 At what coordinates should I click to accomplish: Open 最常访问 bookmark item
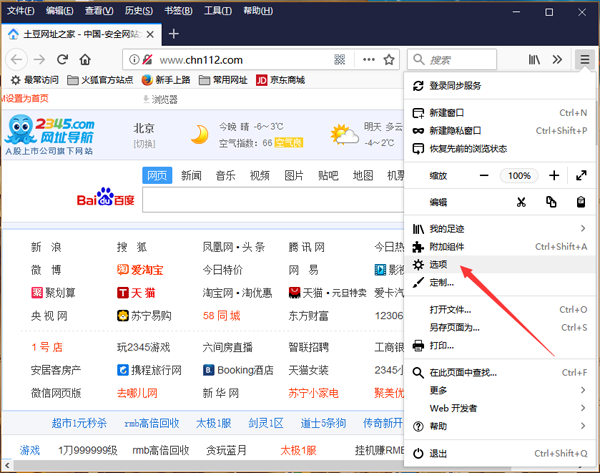pos(34,80)
